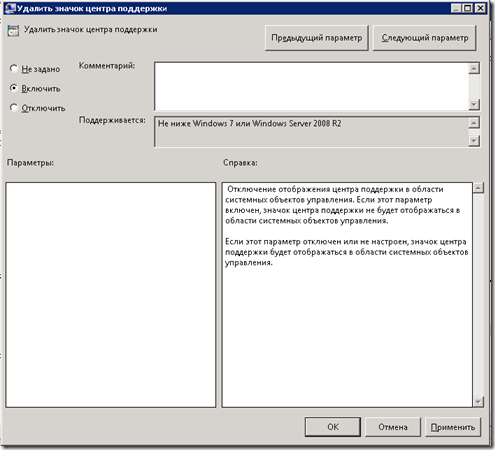Click the "Не ниже Windows 7" supported text
This screenshot has width=495, height=450.
(249, 124)
